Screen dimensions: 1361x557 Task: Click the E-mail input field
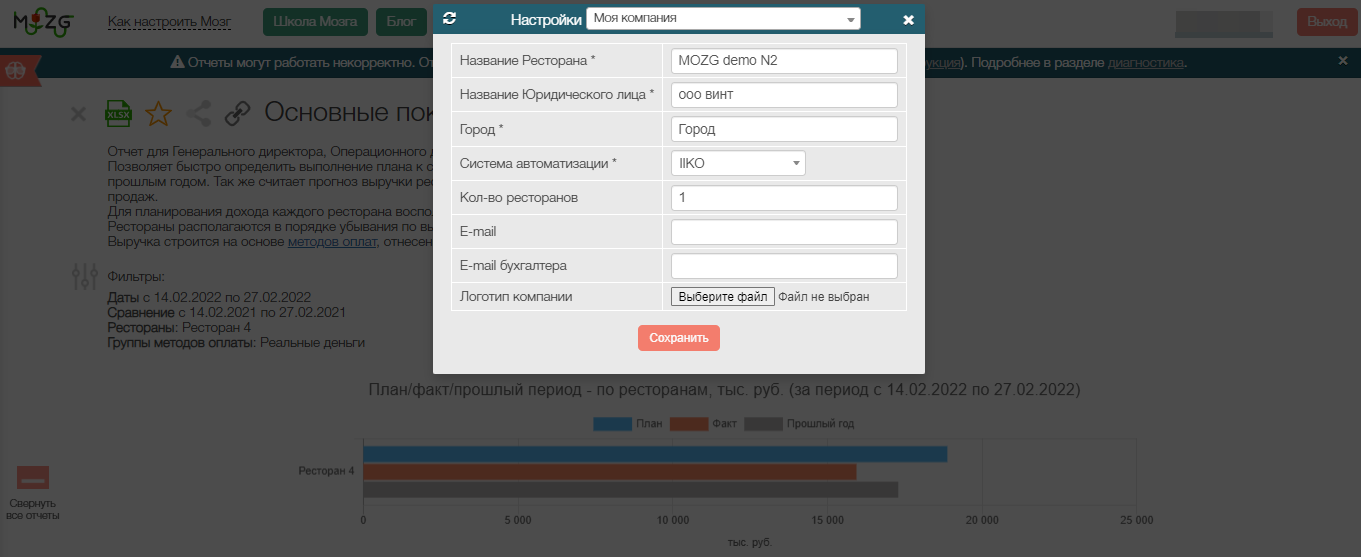[x=784, y=231]
